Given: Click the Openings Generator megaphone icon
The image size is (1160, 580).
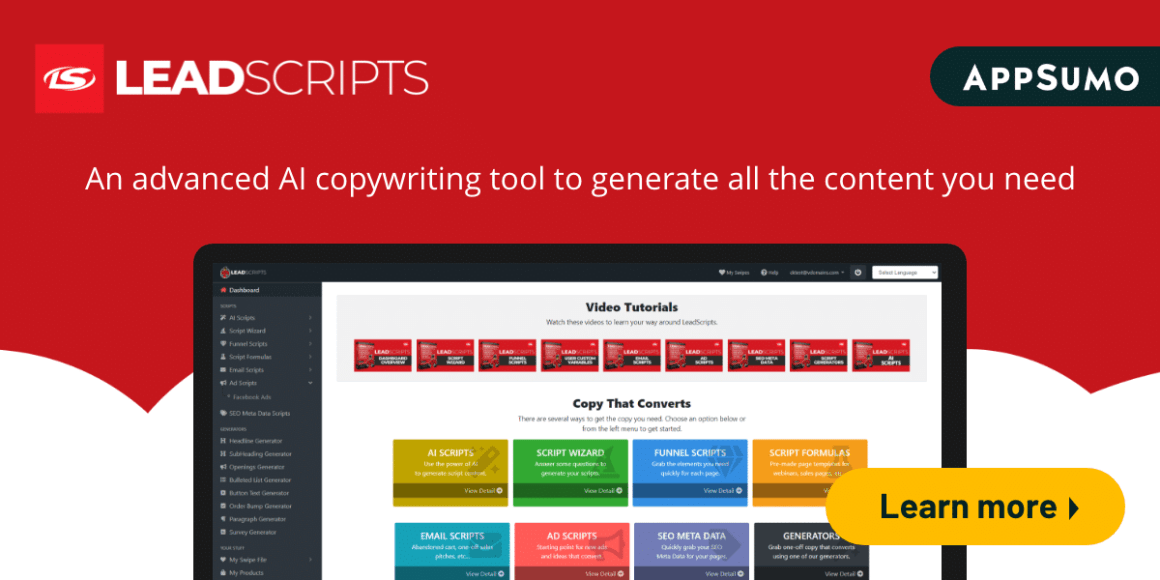Looking at the screenshot, I should tap(223, 467).
